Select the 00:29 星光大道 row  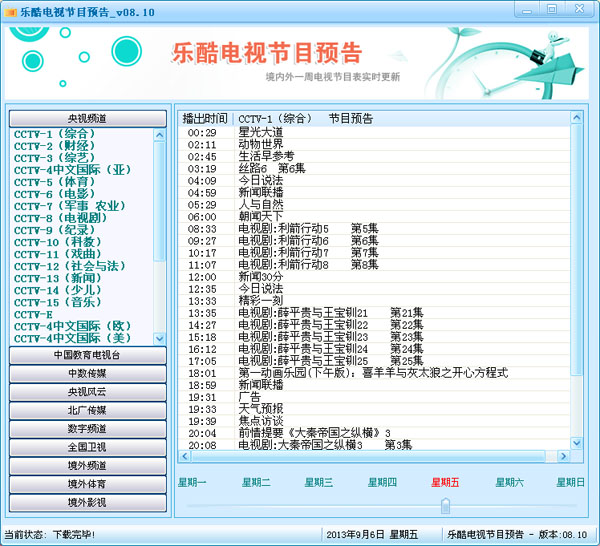(374, 133)
